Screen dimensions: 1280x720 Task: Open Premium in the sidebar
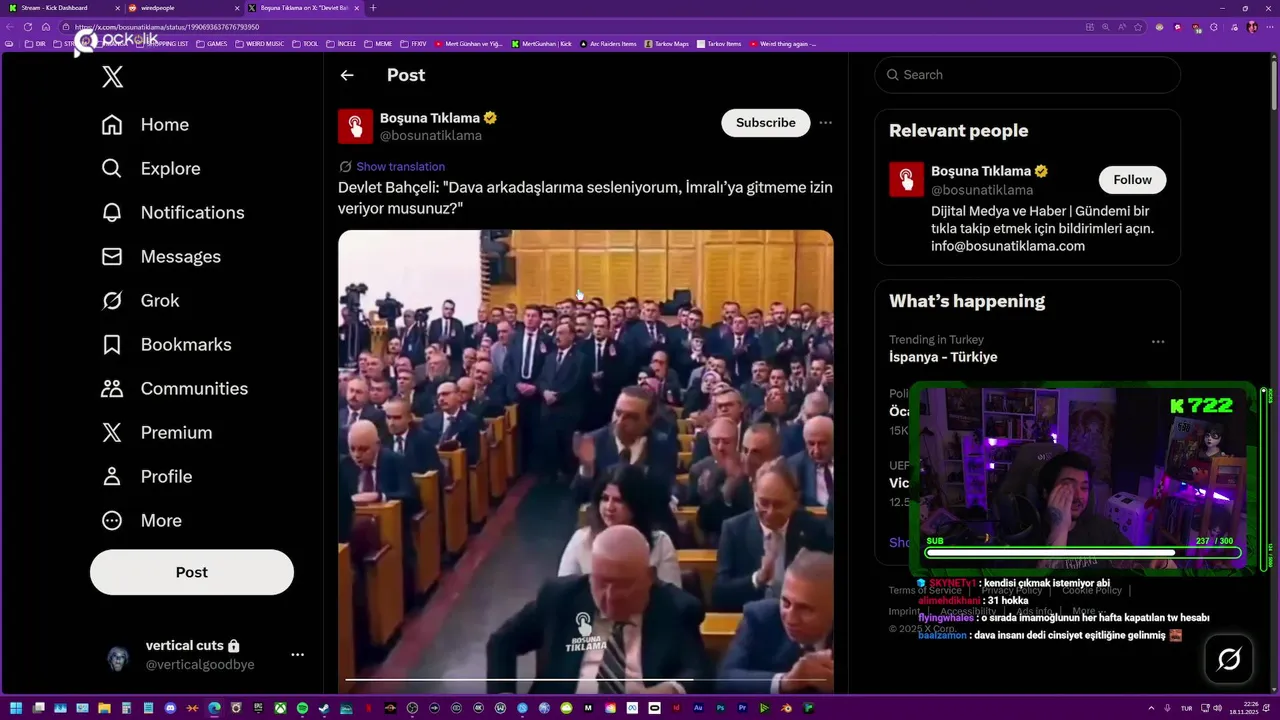coord(157,432)
